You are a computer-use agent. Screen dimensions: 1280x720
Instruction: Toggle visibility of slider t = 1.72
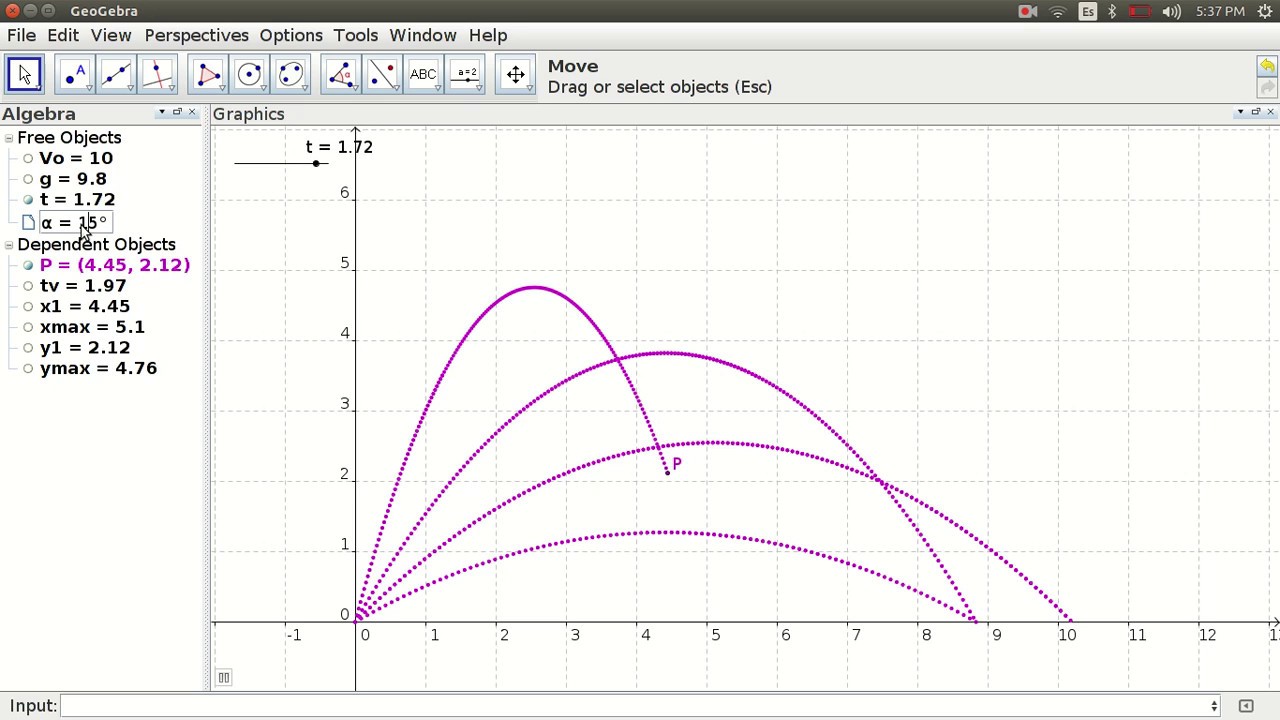click(x=28, y=200)
